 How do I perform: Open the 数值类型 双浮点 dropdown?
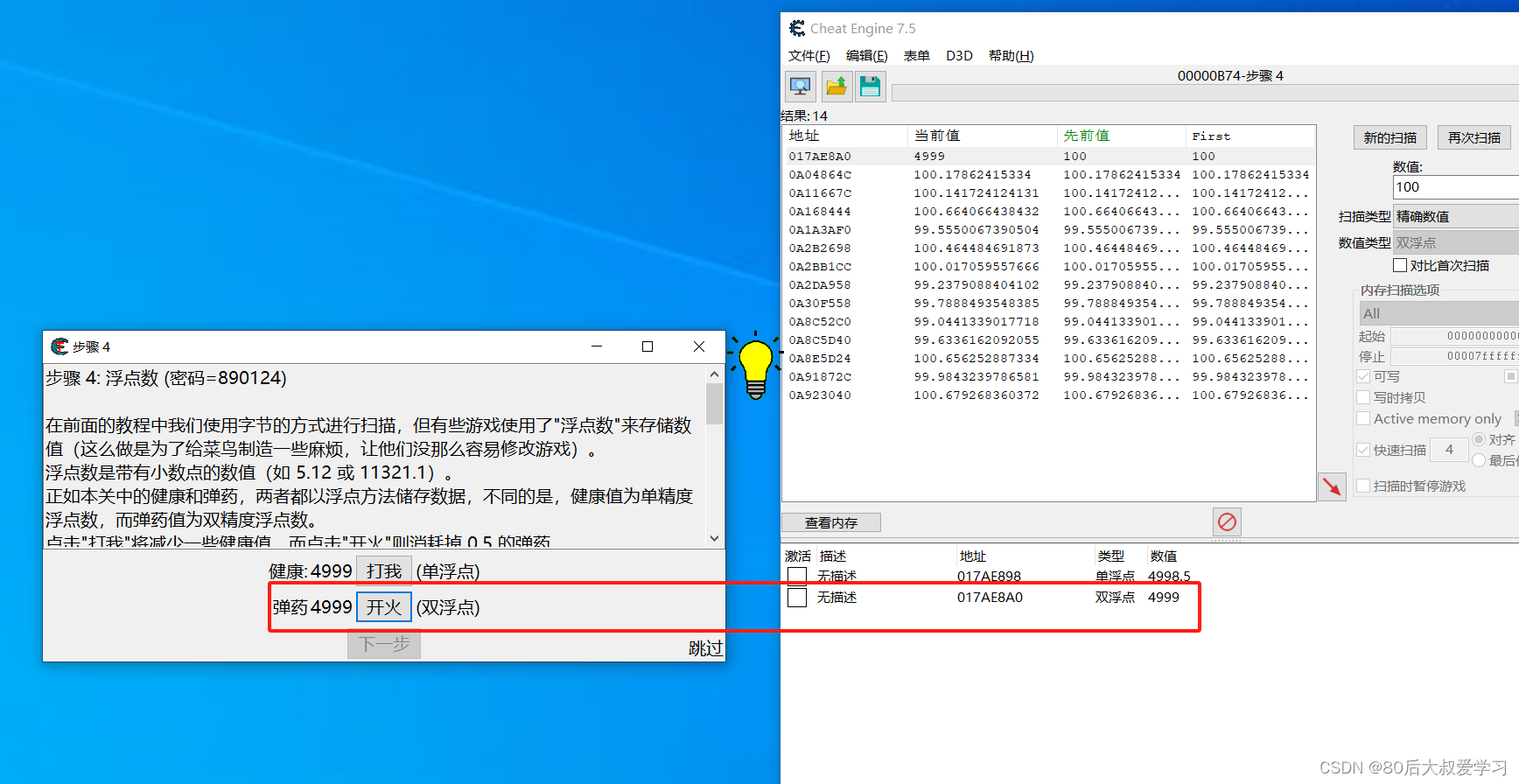point(1455,242)
